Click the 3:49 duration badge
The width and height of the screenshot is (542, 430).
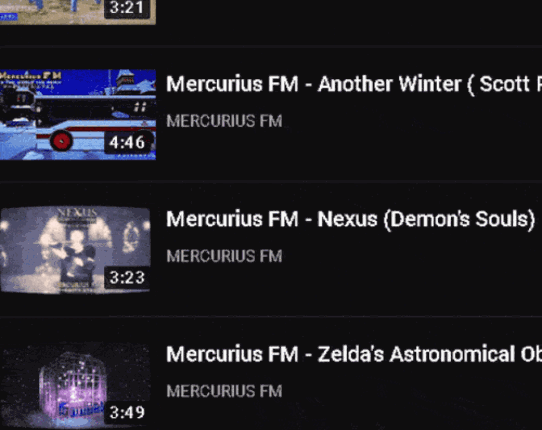coord(127,412)
